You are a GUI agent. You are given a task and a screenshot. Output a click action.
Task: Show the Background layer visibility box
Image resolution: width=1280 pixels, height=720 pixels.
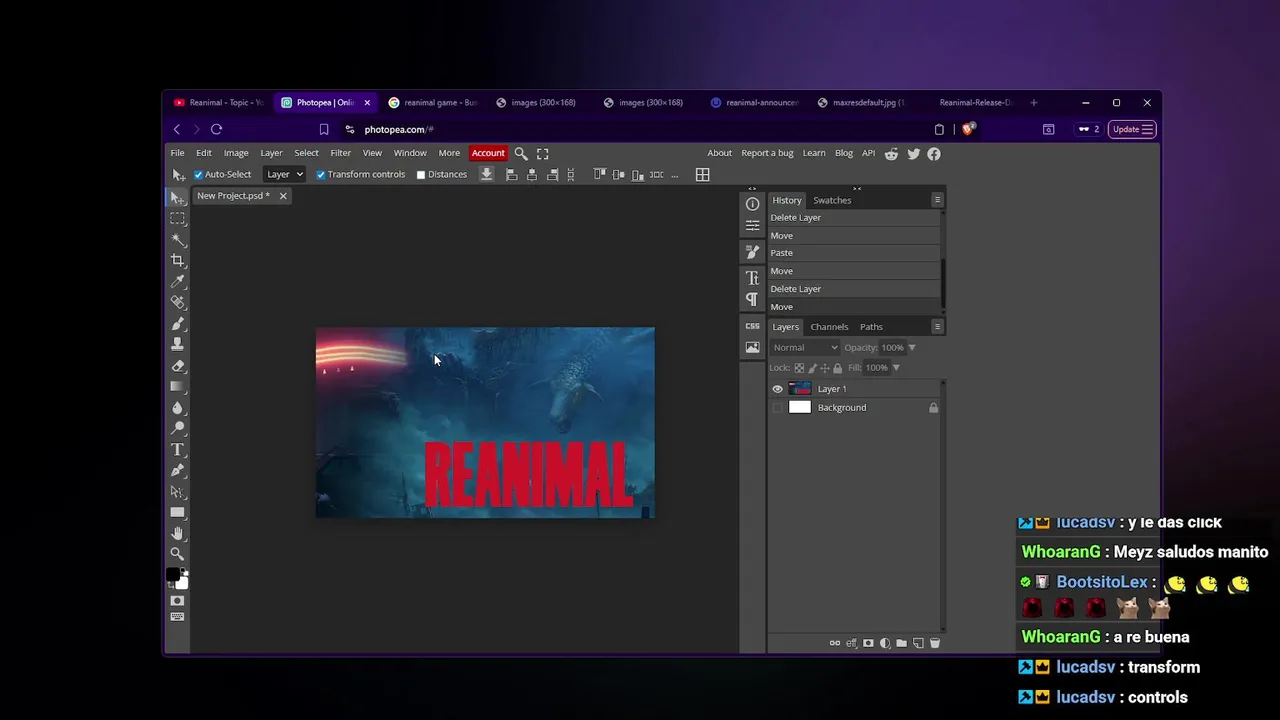coord(777,408)
